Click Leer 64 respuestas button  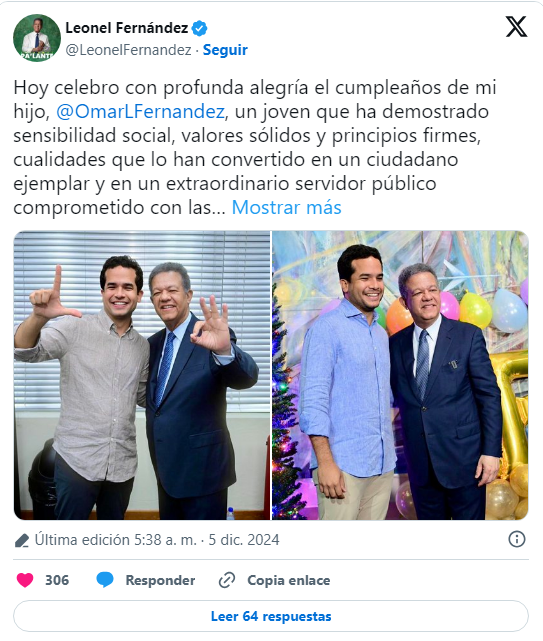click(271, 616)
